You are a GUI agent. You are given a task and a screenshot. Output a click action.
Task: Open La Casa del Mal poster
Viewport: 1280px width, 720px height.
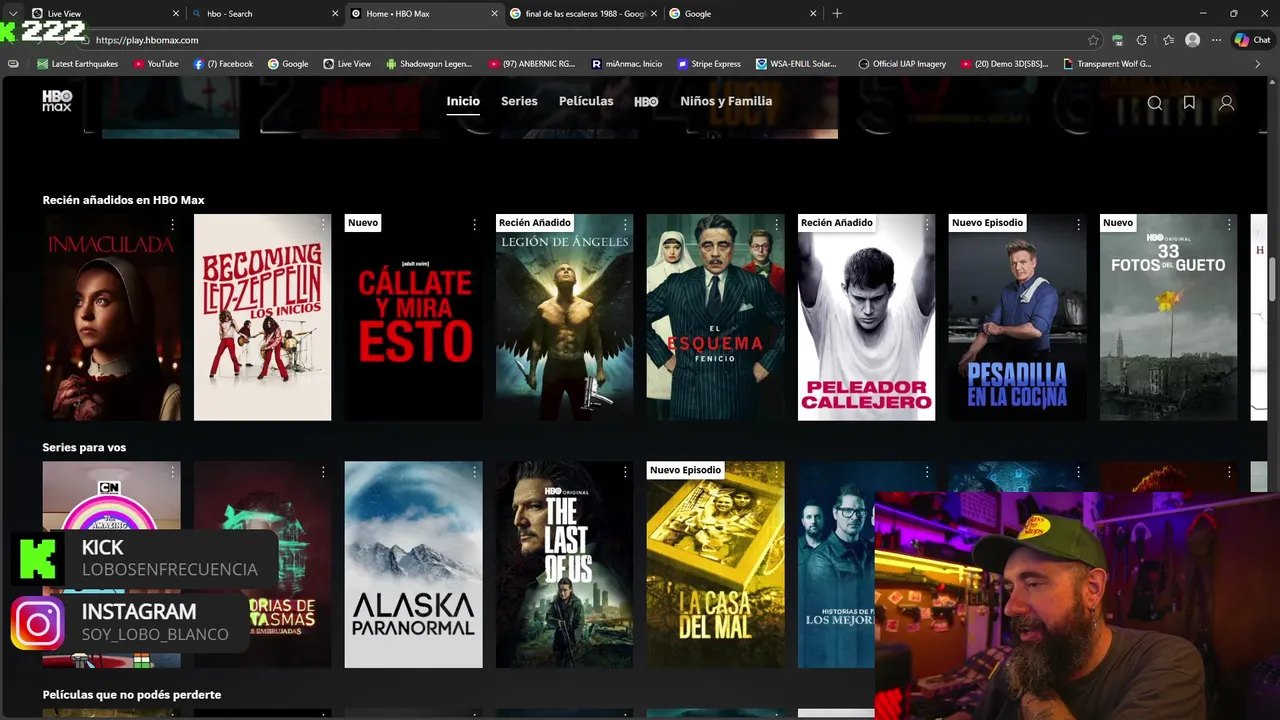715,564
